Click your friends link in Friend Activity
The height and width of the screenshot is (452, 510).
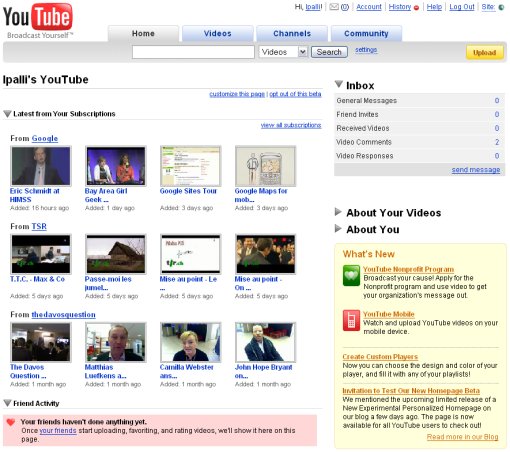(x=58, y=431)
